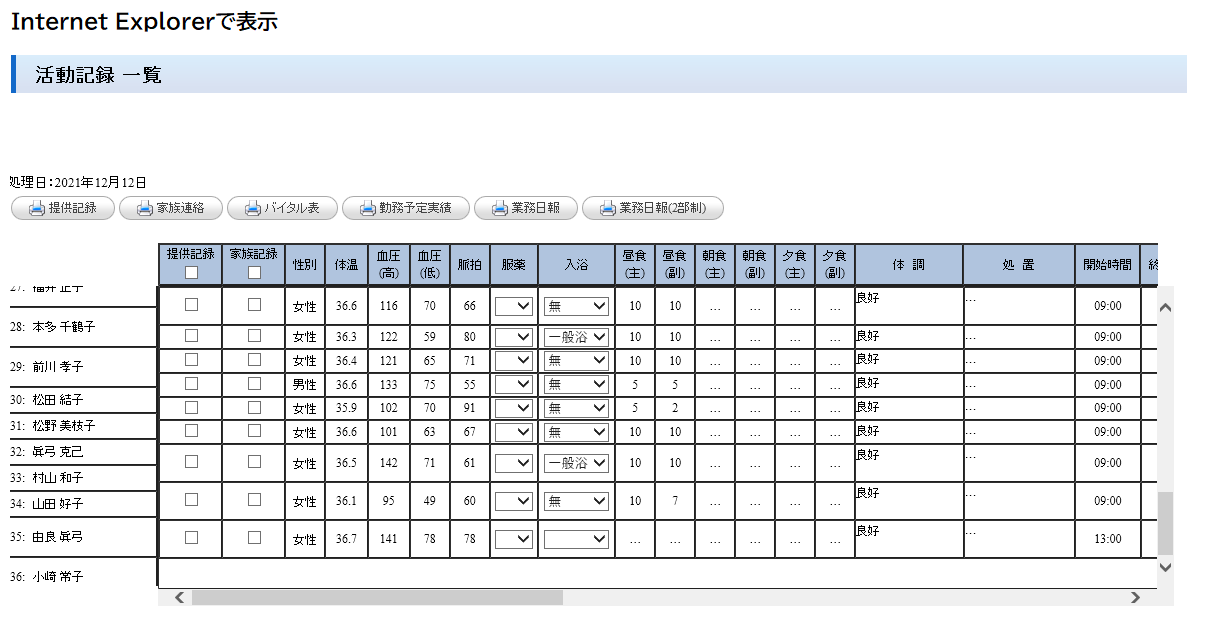Click the printer icon on バイタル表 button
Viewport: 1224px width, 619px height.
tap(253, 208)
